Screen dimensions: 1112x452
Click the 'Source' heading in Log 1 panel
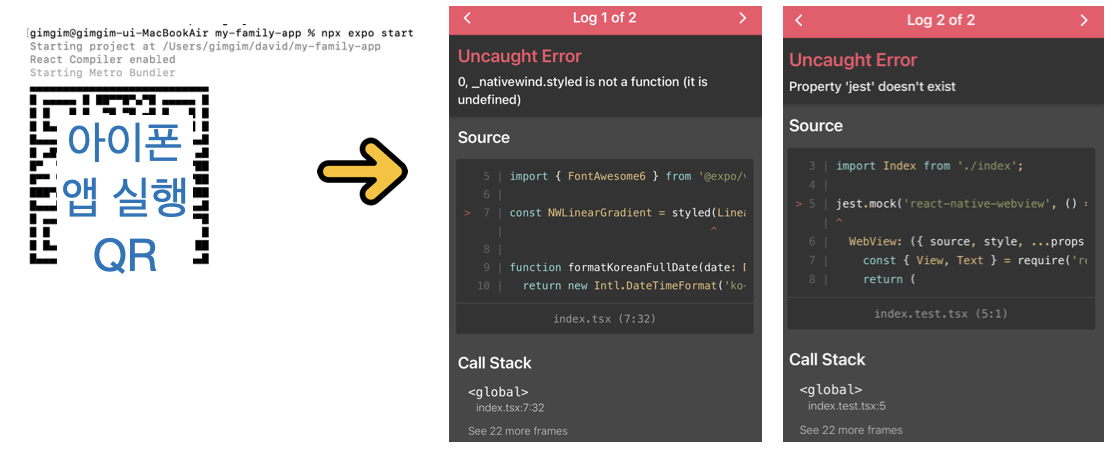click(x=484, y=138)
